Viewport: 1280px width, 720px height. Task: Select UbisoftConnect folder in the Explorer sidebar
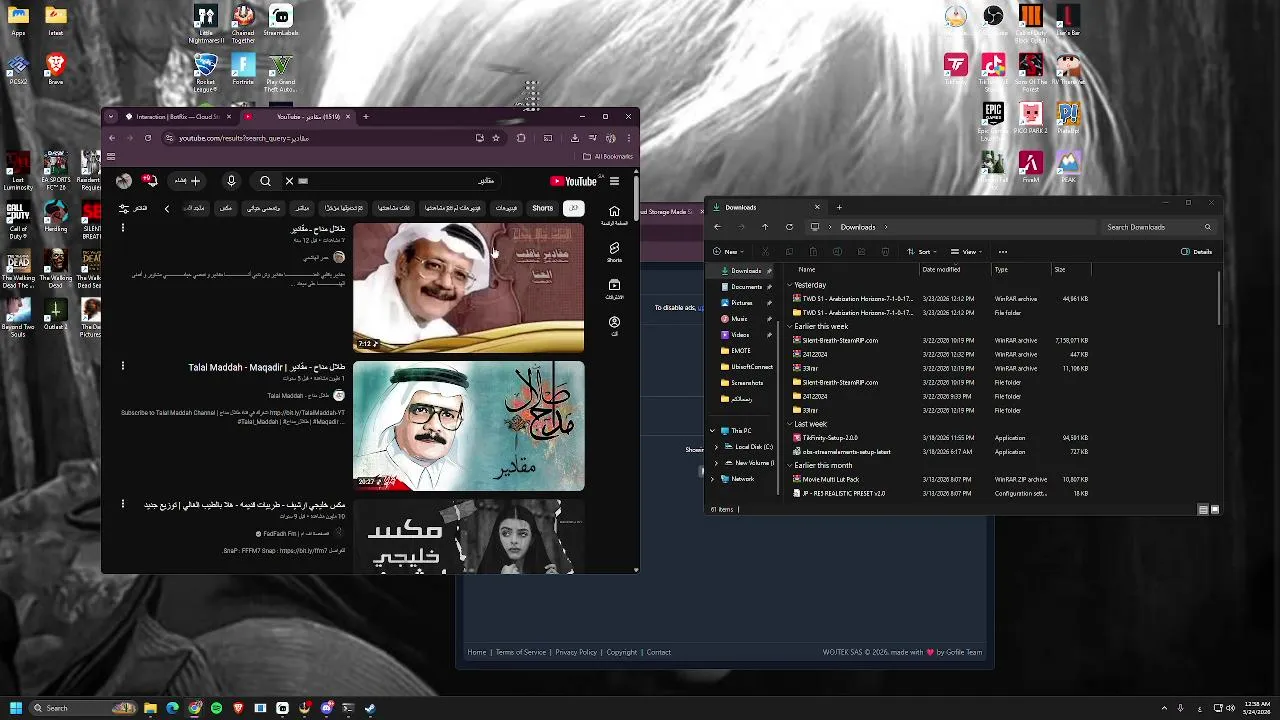(747, 367)
